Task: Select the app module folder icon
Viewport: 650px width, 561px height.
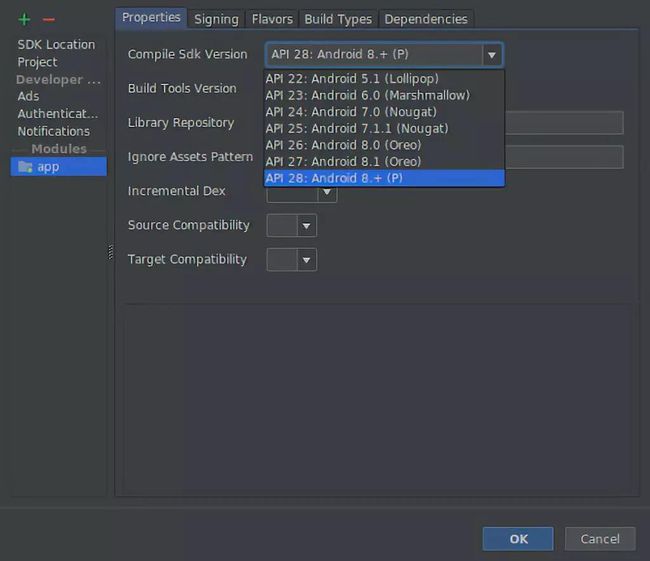Action: pyautogui.click(x=25, y=167)
